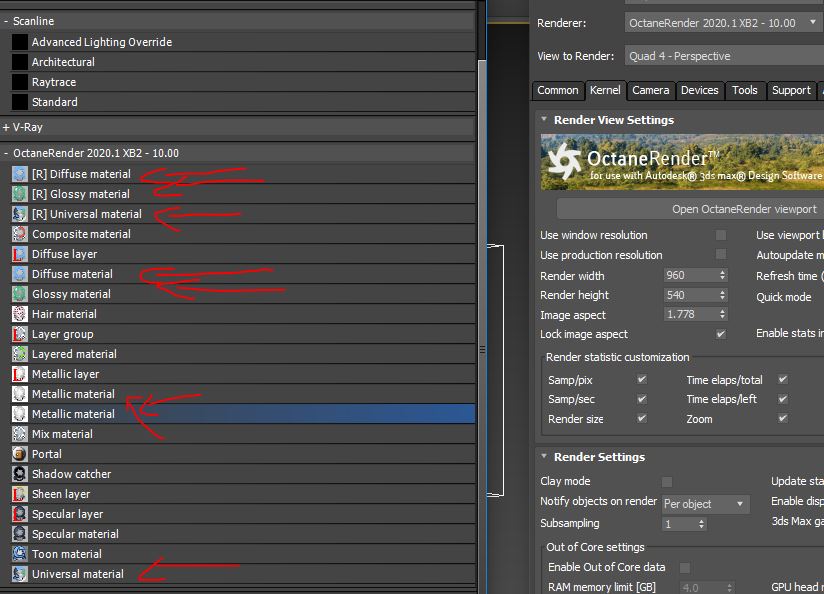Screen dimensions: 824x594
Task: Toggle the Render size statistic checkbox
Action: tap(642, 418)
